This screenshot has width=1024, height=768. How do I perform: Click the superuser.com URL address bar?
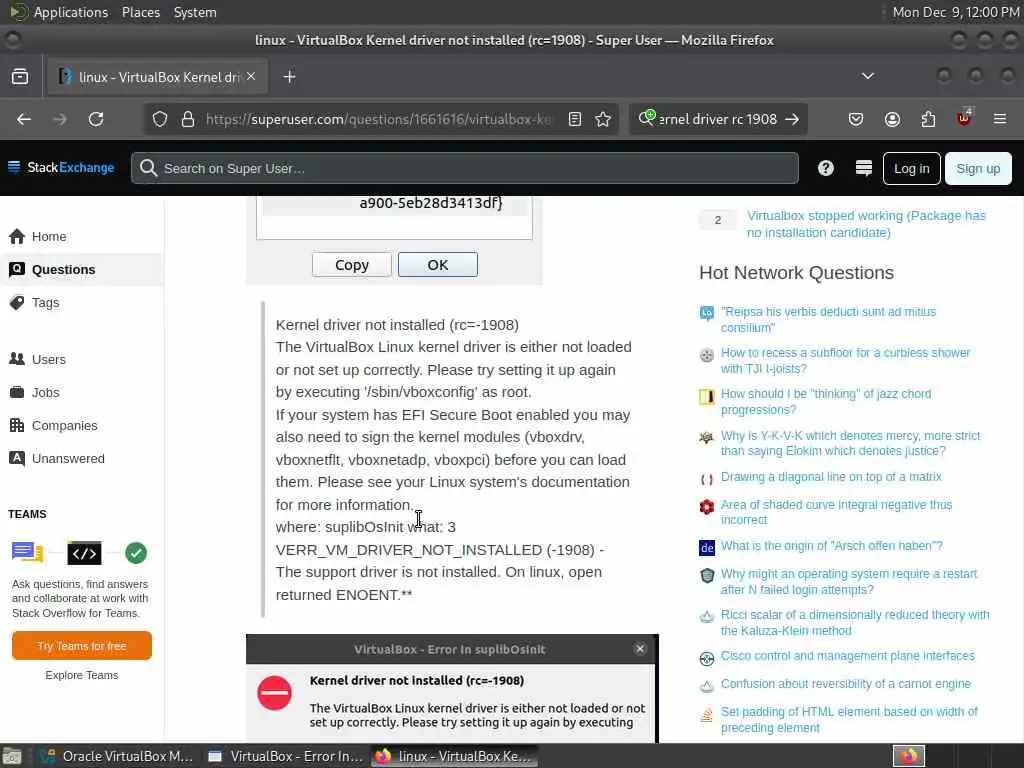379,119
